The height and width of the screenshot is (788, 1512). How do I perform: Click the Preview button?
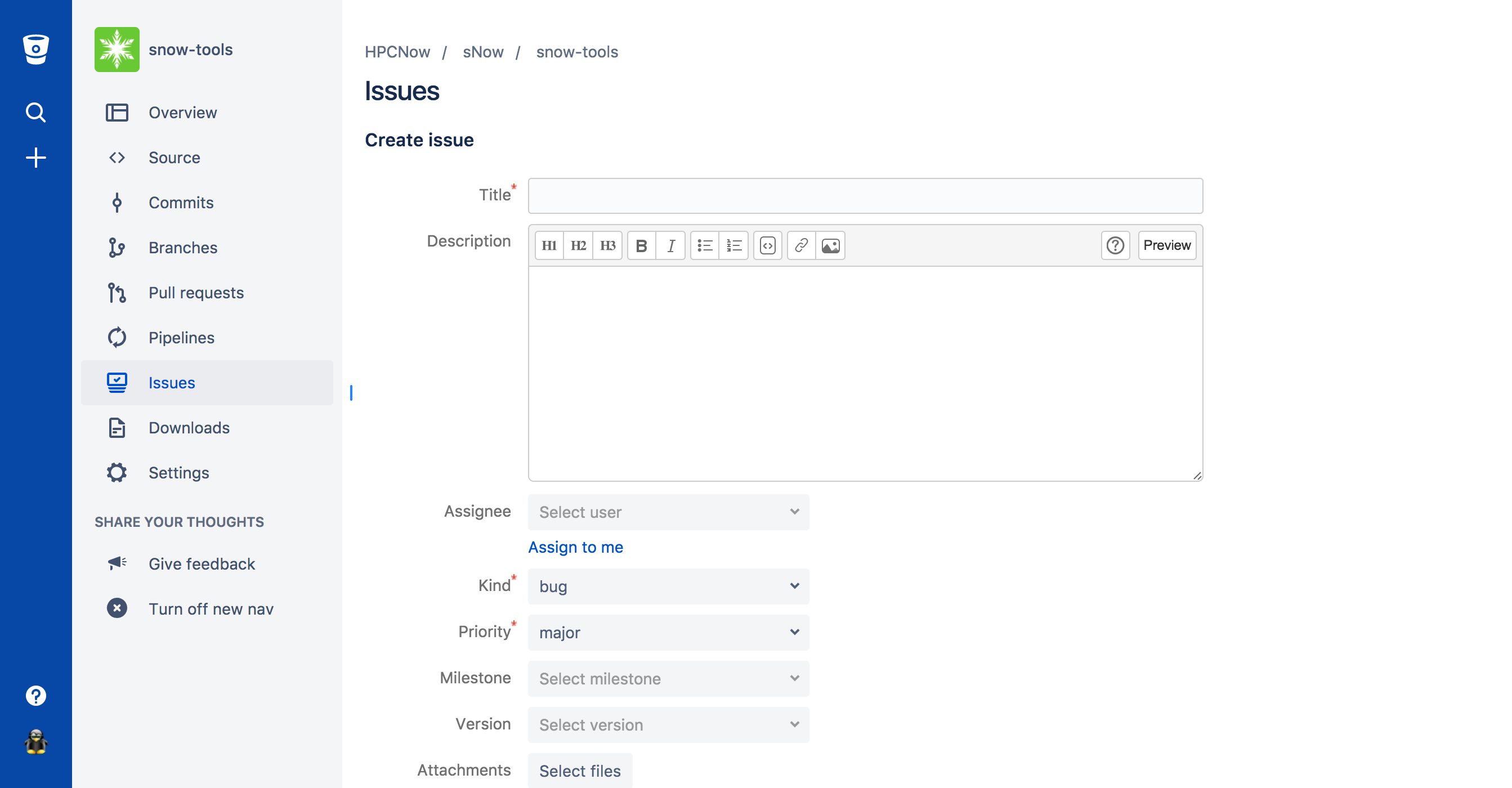pyautogui.click(x=1167, y=245)
